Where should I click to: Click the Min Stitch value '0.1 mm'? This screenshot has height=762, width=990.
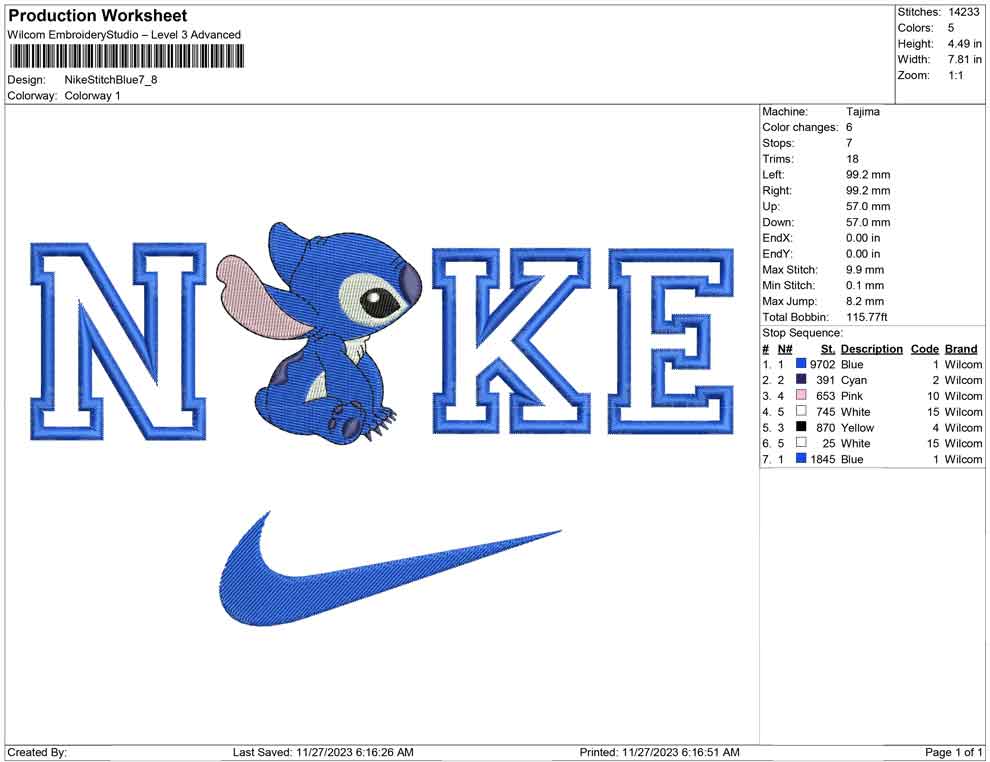point(865,285)
